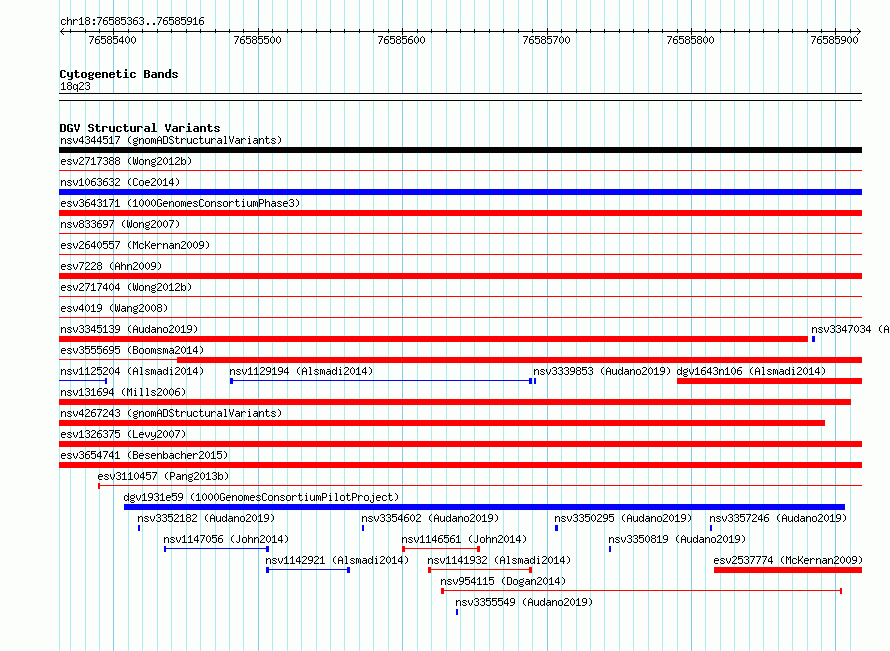Open the nsv3355549 (Audano2019) variant
This screenshot has width=890, height=651.
pos(524,602)
